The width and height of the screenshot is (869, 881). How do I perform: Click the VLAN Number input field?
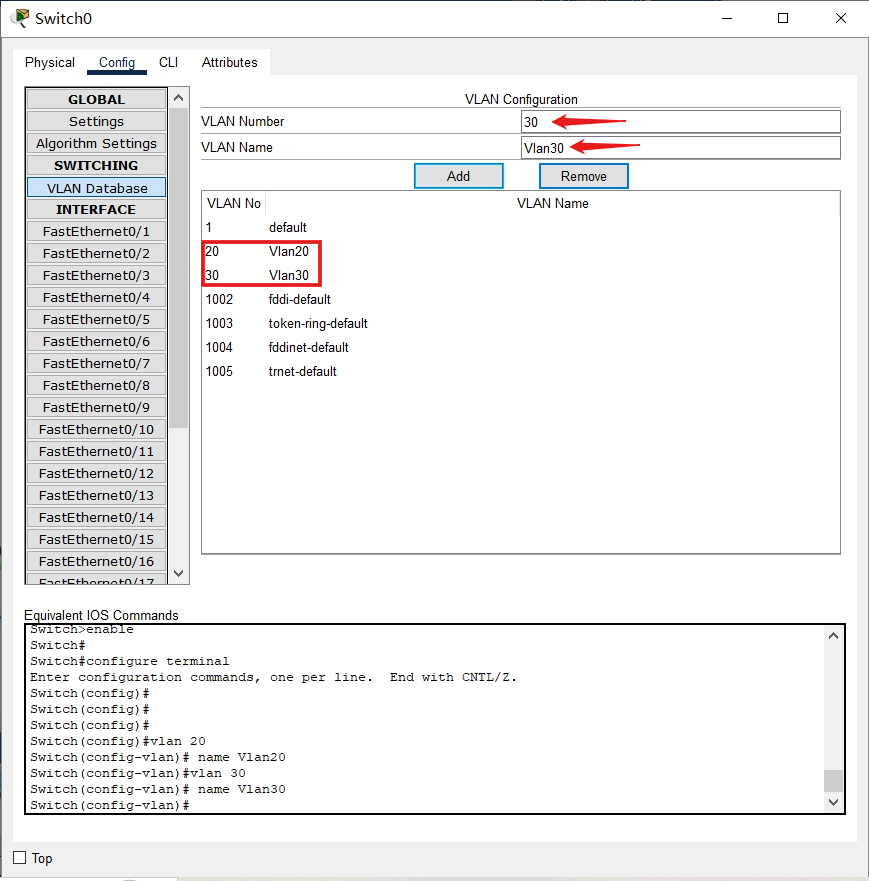680,122
